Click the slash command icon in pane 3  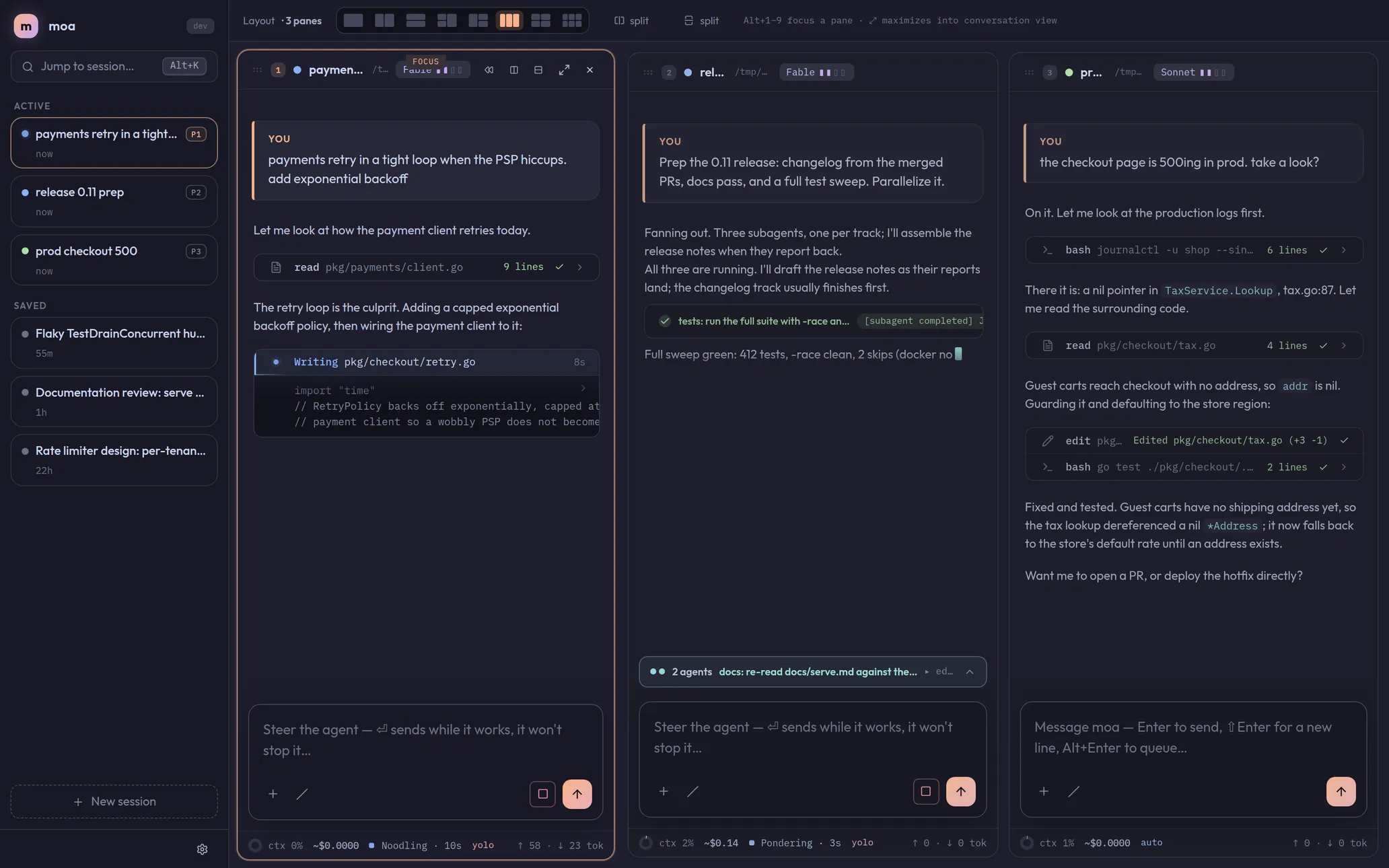click(1073, 791)
